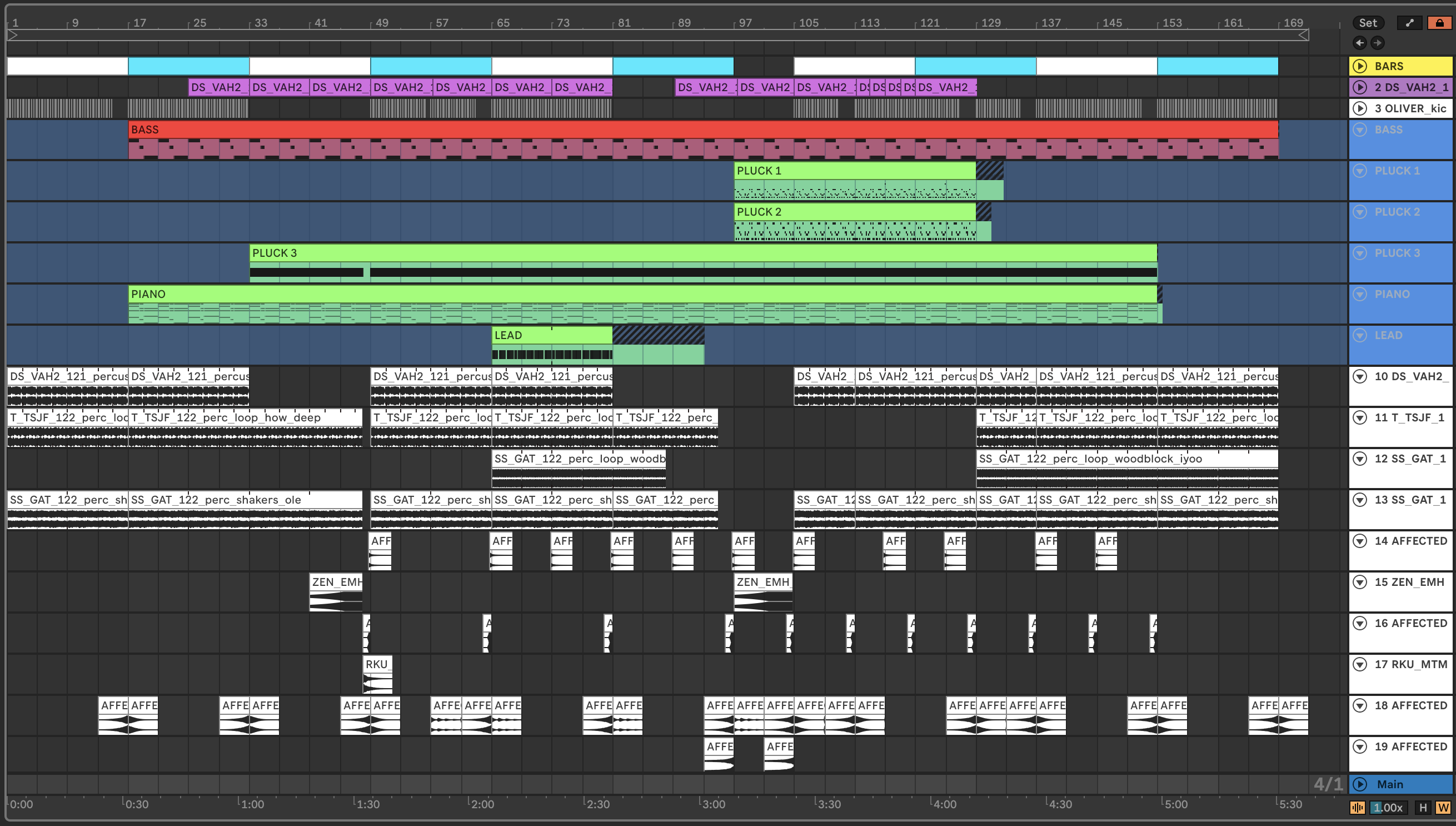Unfold the BARS track
The width and height of the screenshot is (1456, 826).
(x=1359, y=66)
